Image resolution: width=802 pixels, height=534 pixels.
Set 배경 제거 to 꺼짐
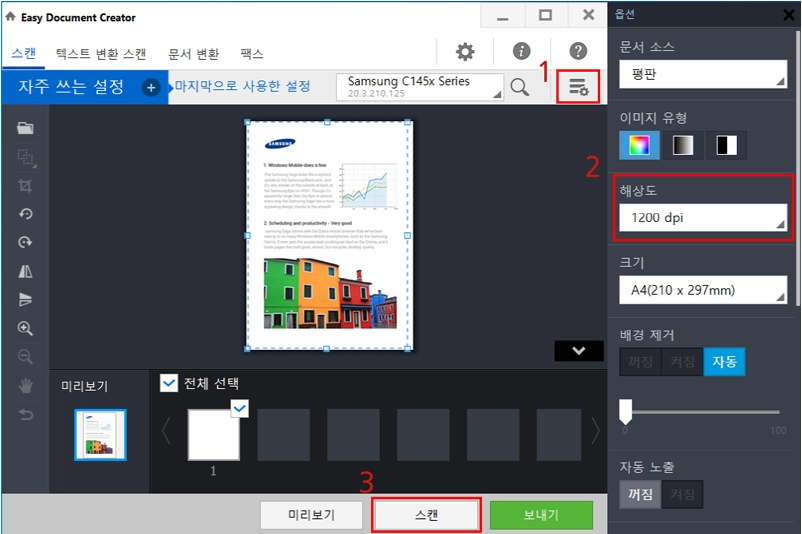[640, 362]
